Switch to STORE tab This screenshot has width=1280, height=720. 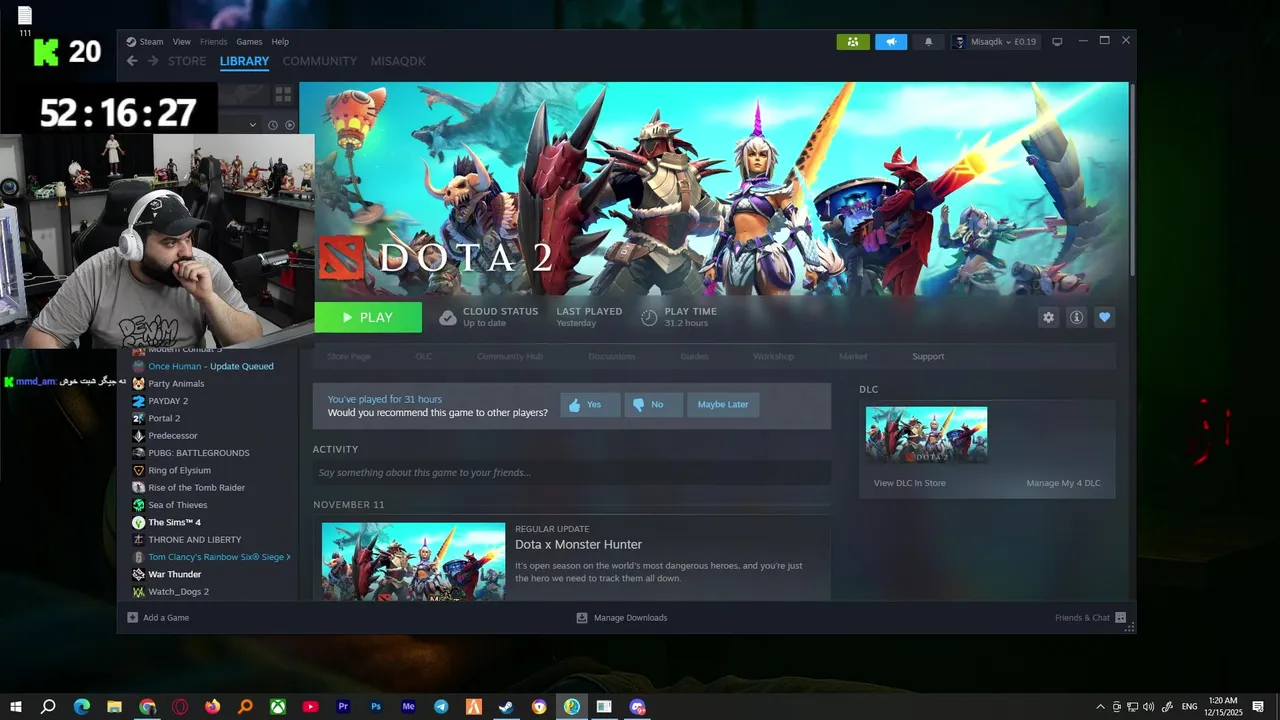point(187,61)
